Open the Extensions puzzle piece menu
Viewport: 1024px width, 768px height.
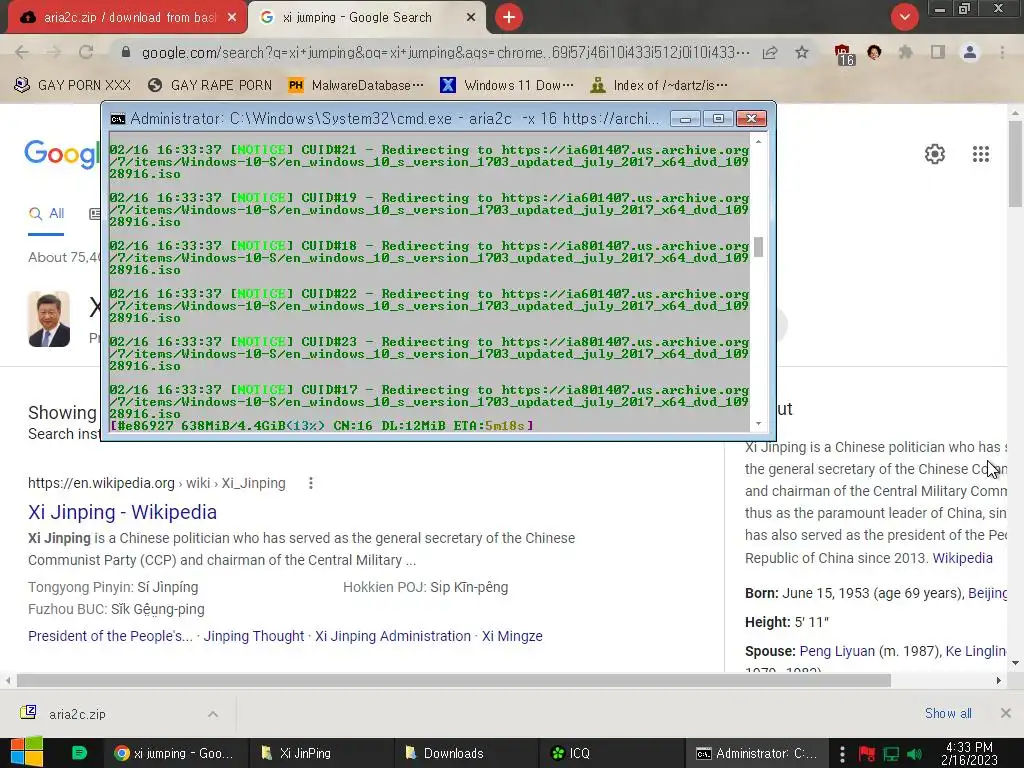click(906, 52)
